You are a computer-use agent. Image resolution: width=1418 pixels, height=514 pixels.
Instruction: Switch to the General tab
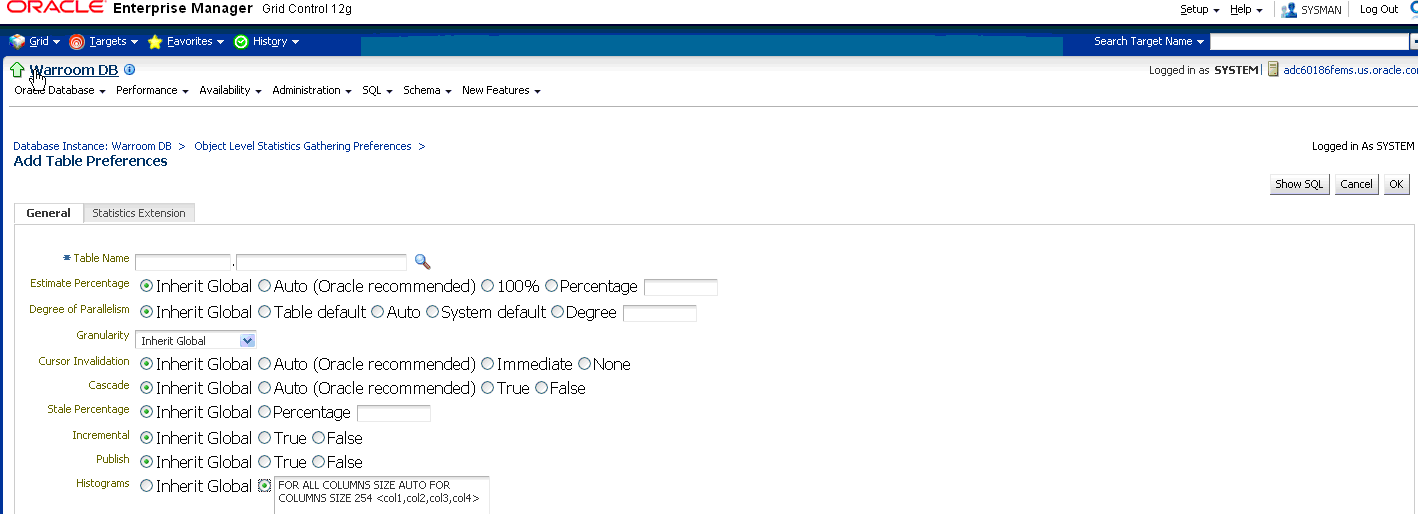pyautogui.click(x=48, y=213)
